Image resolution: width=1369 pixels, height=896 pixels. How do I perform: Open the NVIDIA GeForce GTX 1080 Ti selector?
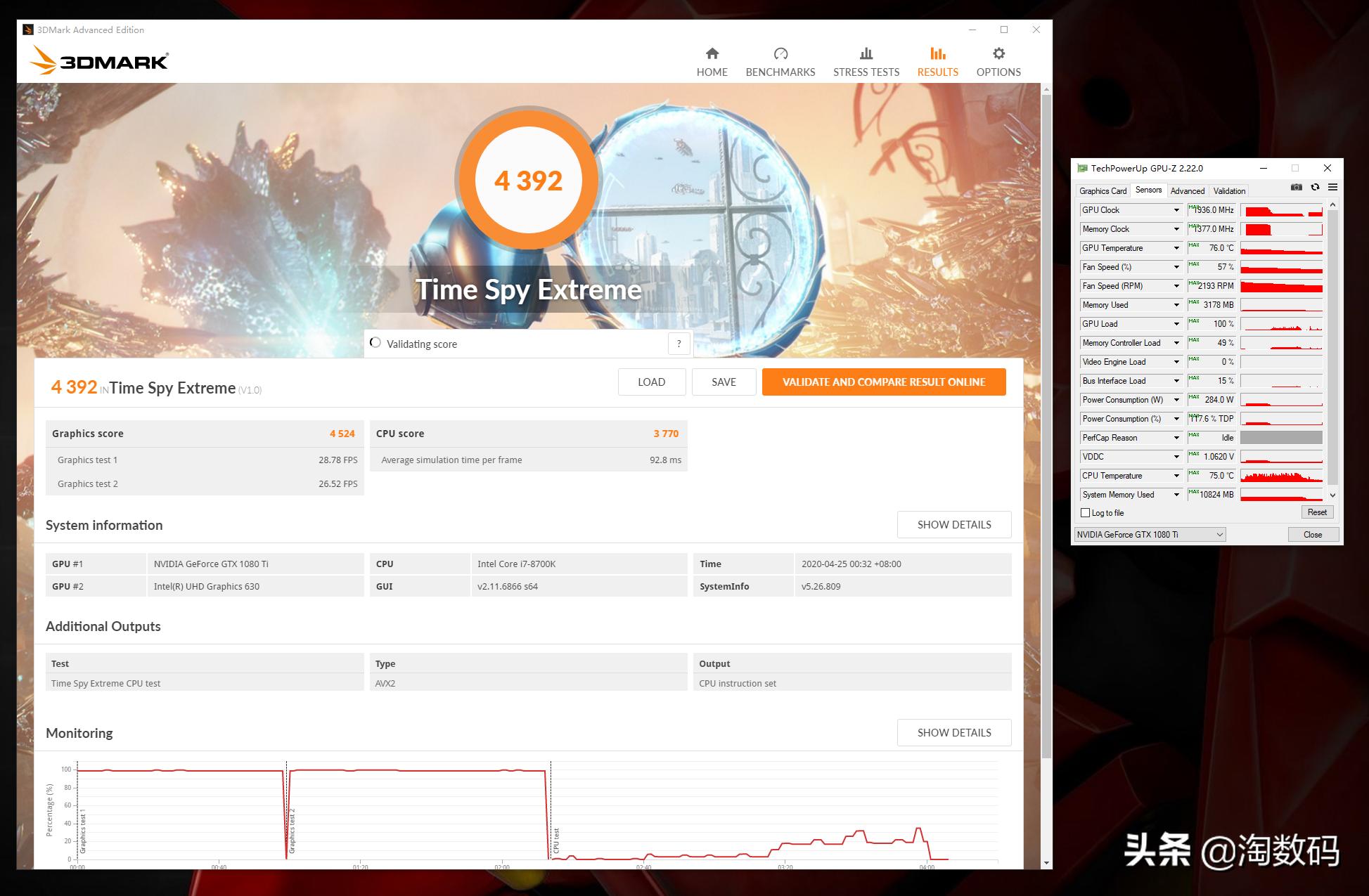click(x=1149, y=534)
